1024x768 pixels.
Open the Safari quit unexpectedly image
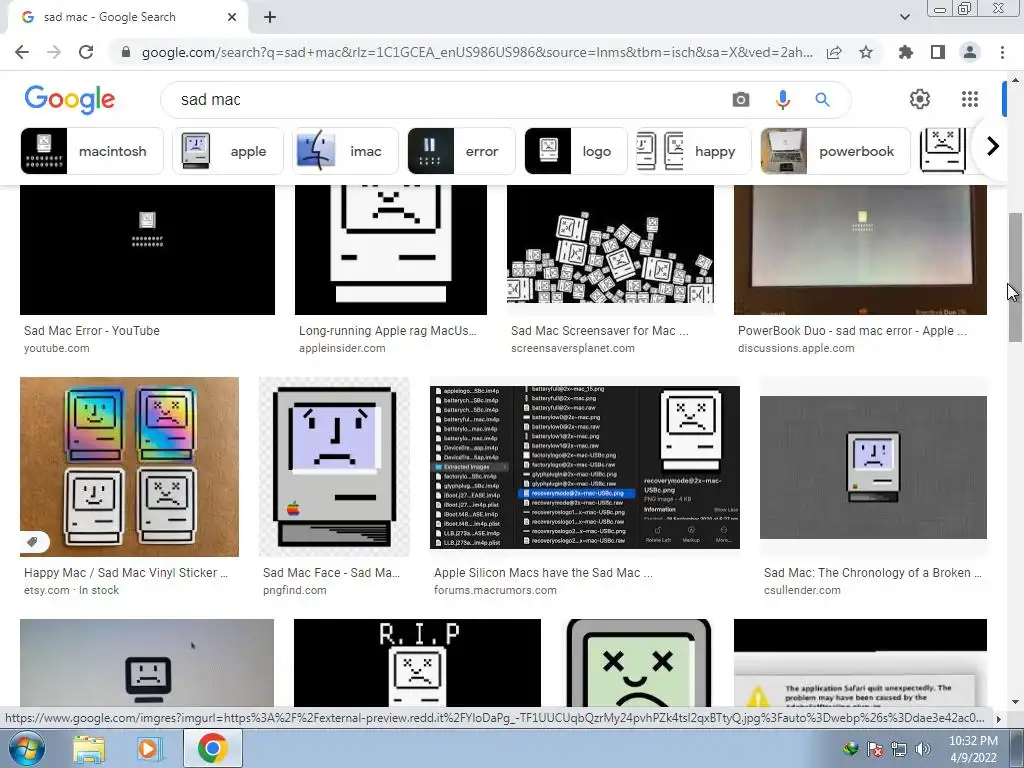click(860, 663)
